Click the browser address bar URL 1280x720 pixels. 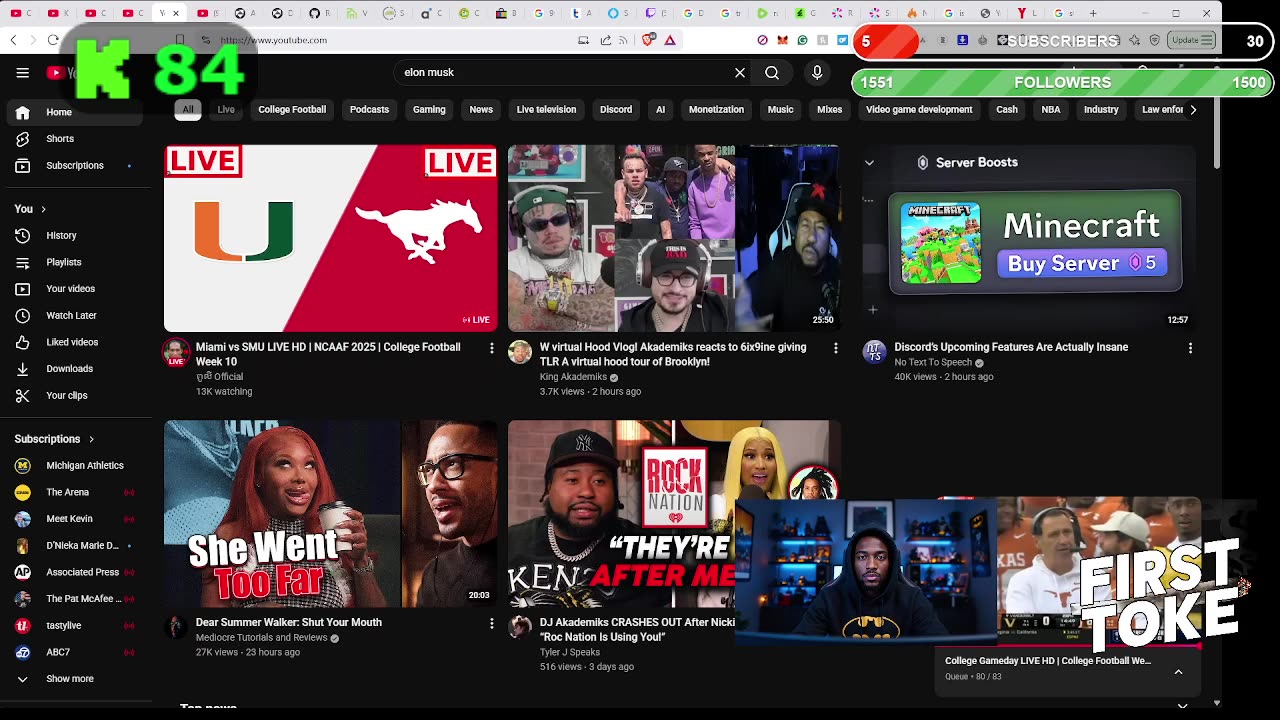(274, 40)
